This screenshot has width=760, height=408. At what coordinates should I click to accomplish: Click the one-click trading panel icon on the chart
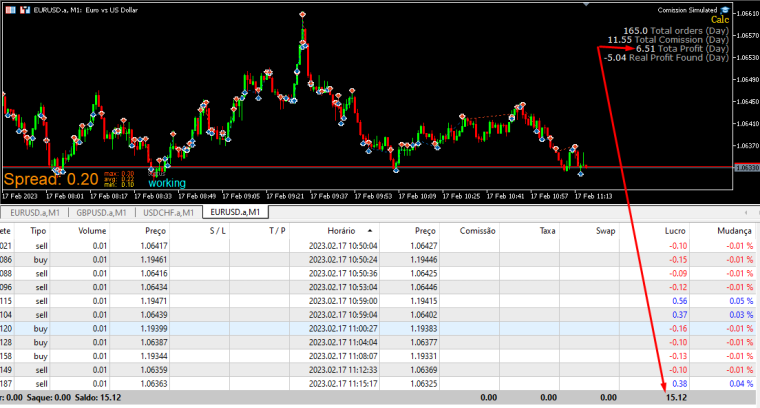(10, 10)
